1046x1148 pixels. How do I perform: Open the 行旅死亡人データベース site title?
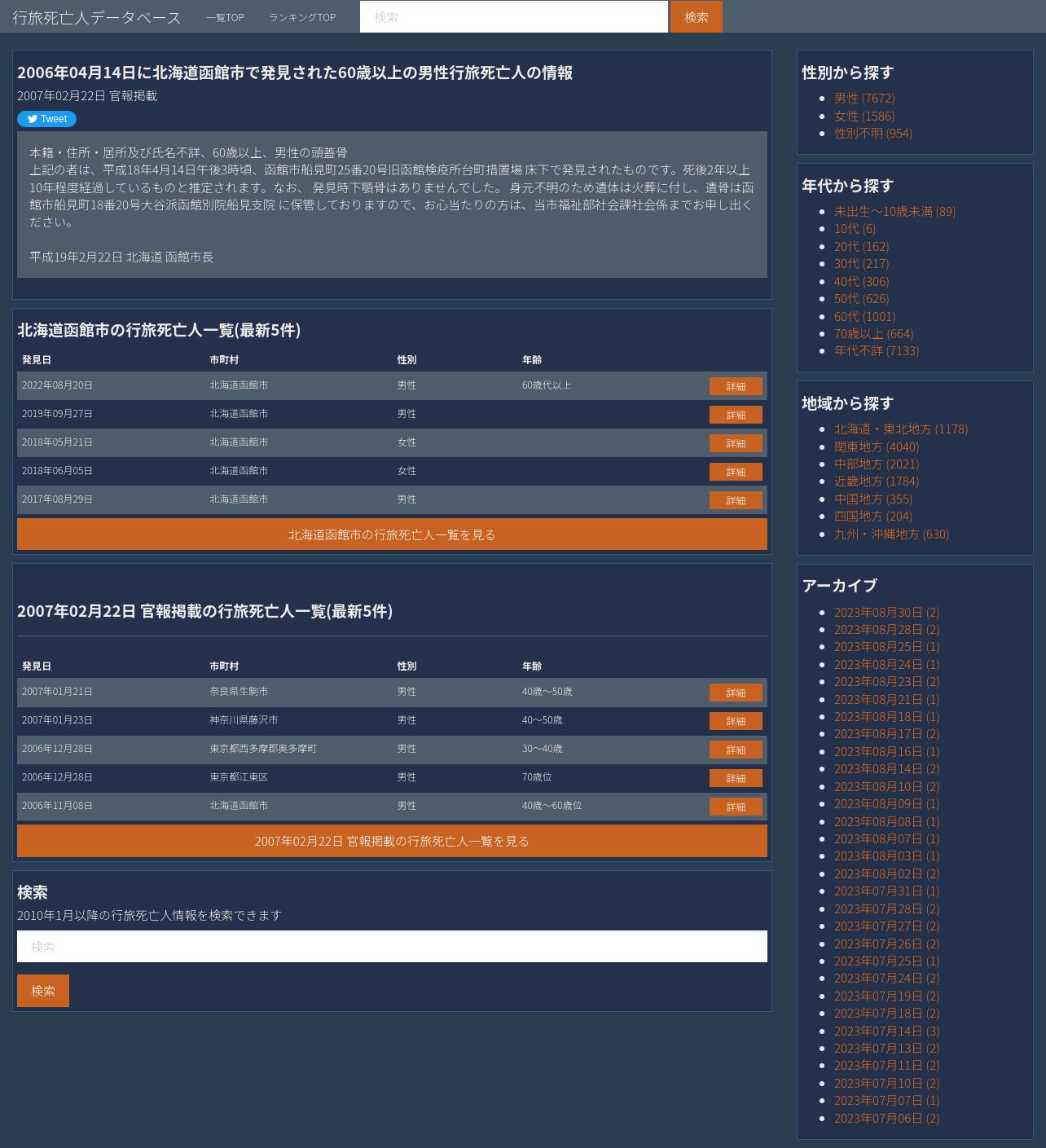point(97,17)
